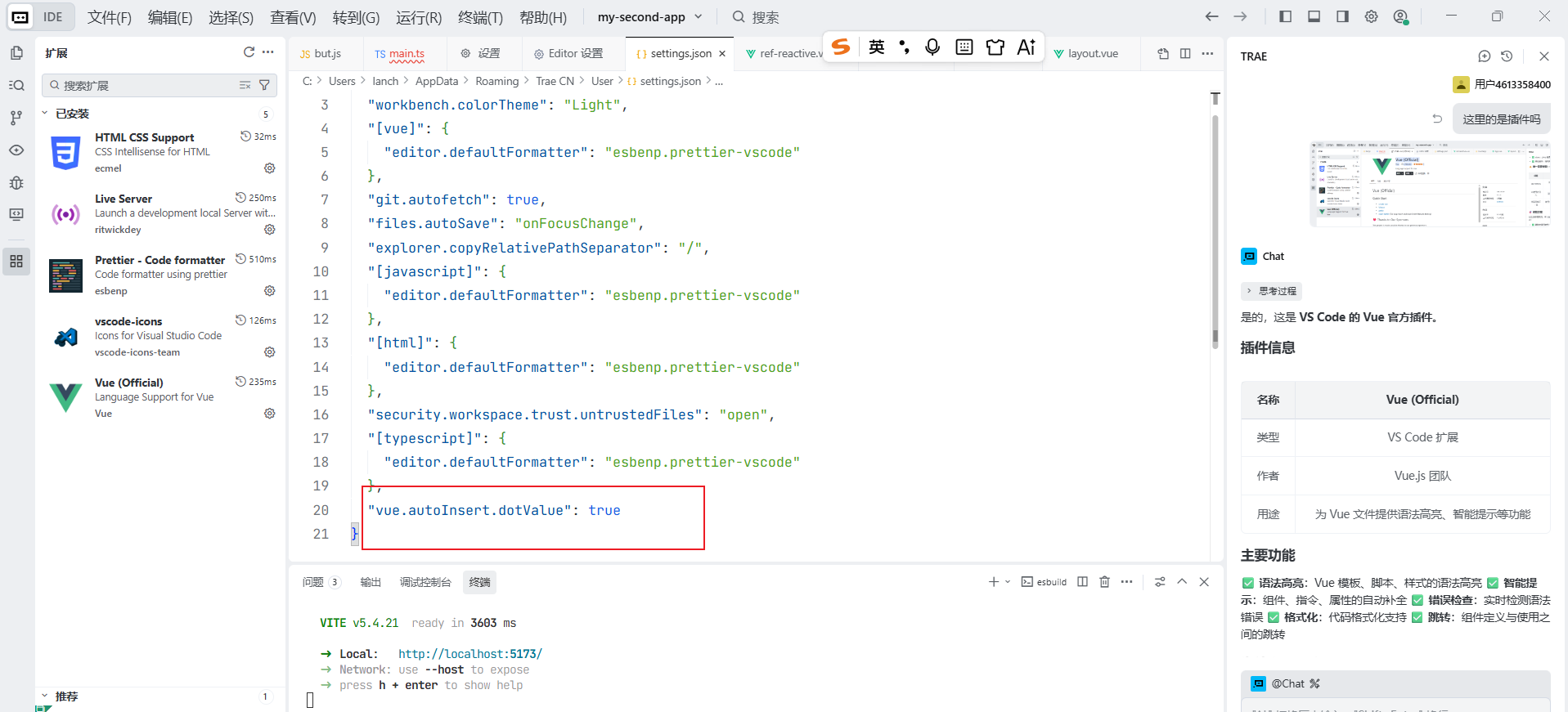The height and width of the screenshot is (712, 1568).
Task: Create a new terminal with plus button
Action: pyautogui.click(x=993, y=582)
